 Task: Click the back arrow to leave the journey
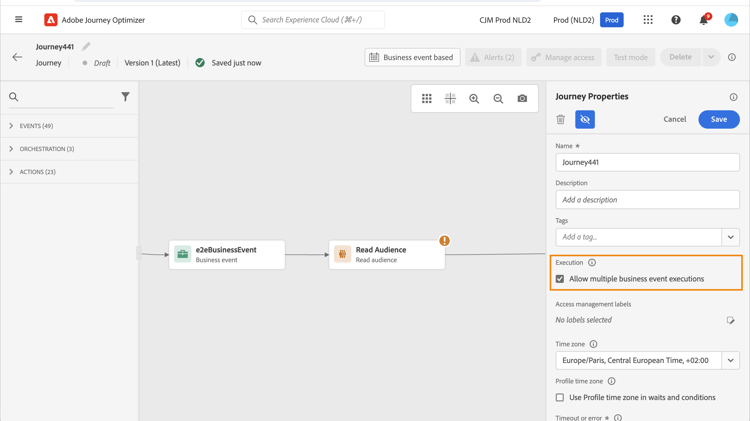coord(17,57)
